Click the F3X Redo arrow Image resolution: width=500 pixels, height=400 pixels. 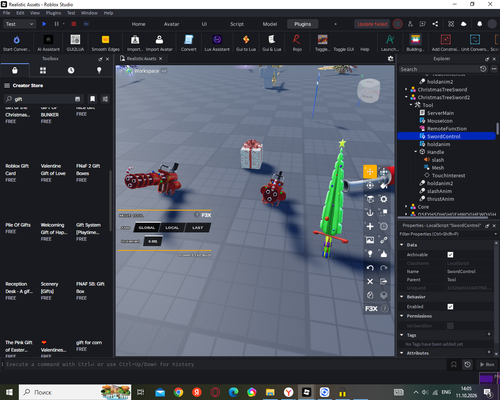384,268
